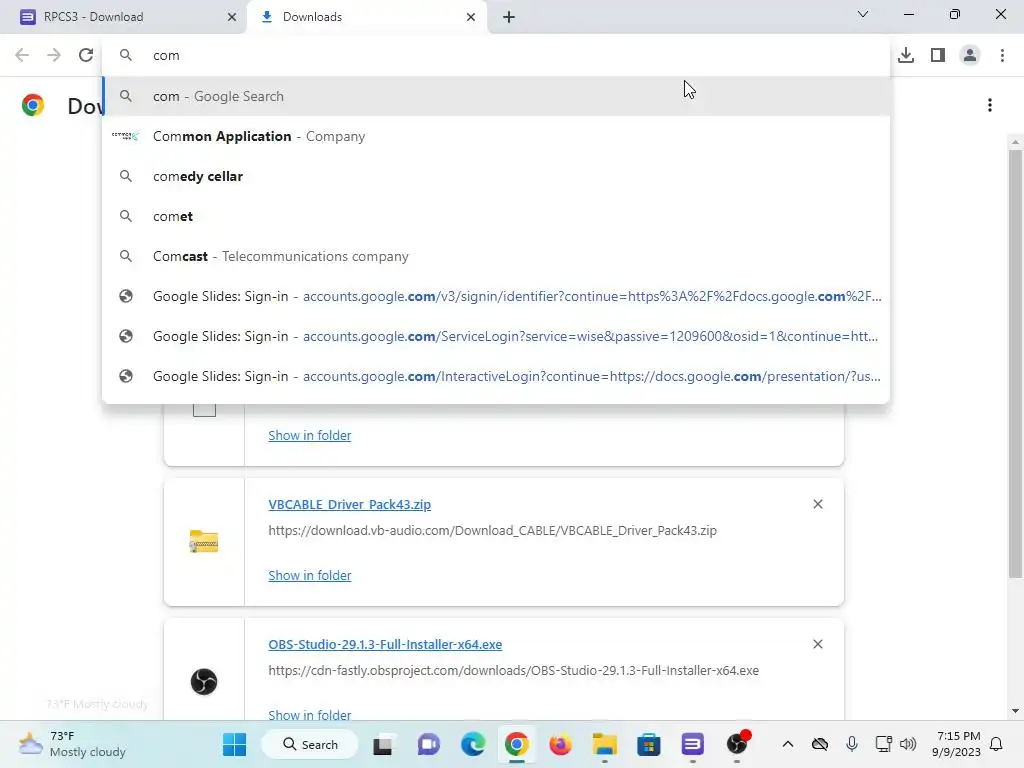Click the cloud sync tray icon
Viewport: 1024px width, 768px height.
[820, 744]
